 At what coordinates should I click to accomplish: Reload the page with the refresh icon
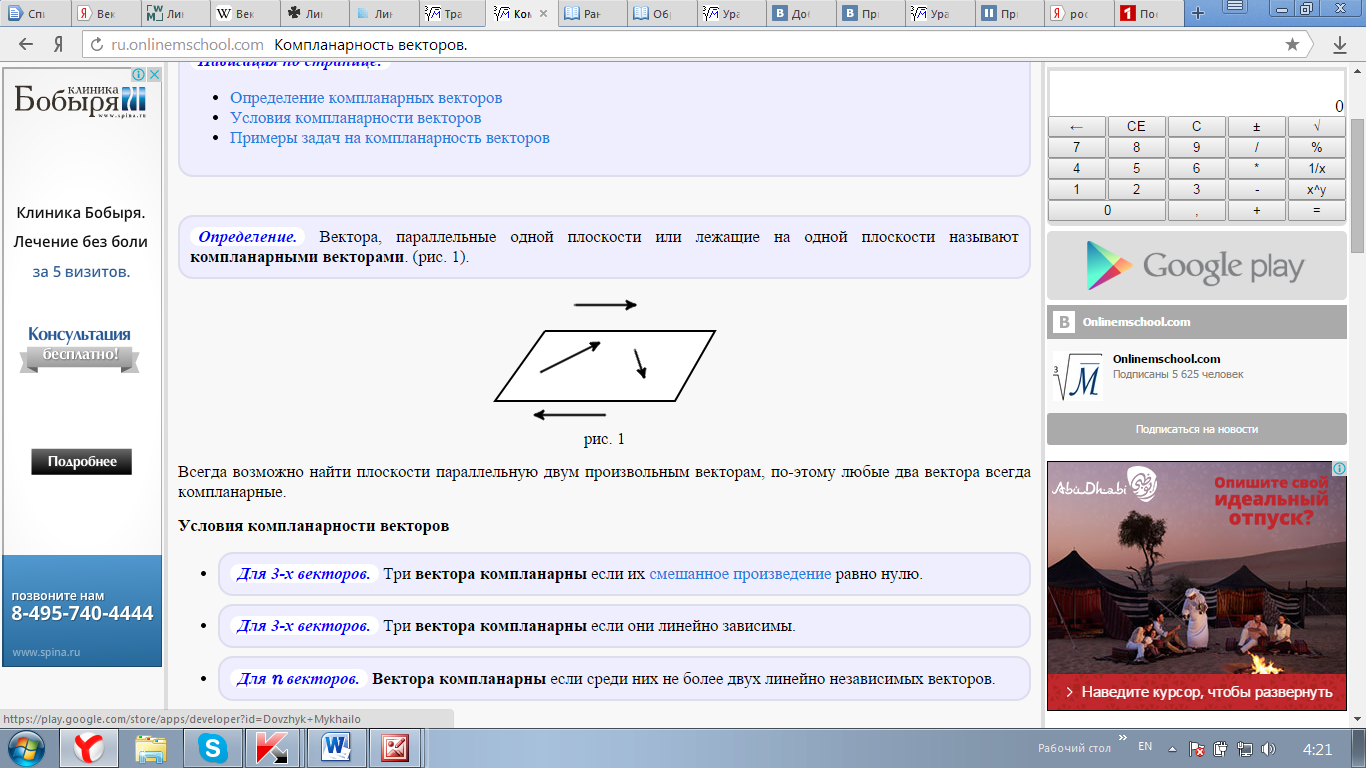(97, 45)
